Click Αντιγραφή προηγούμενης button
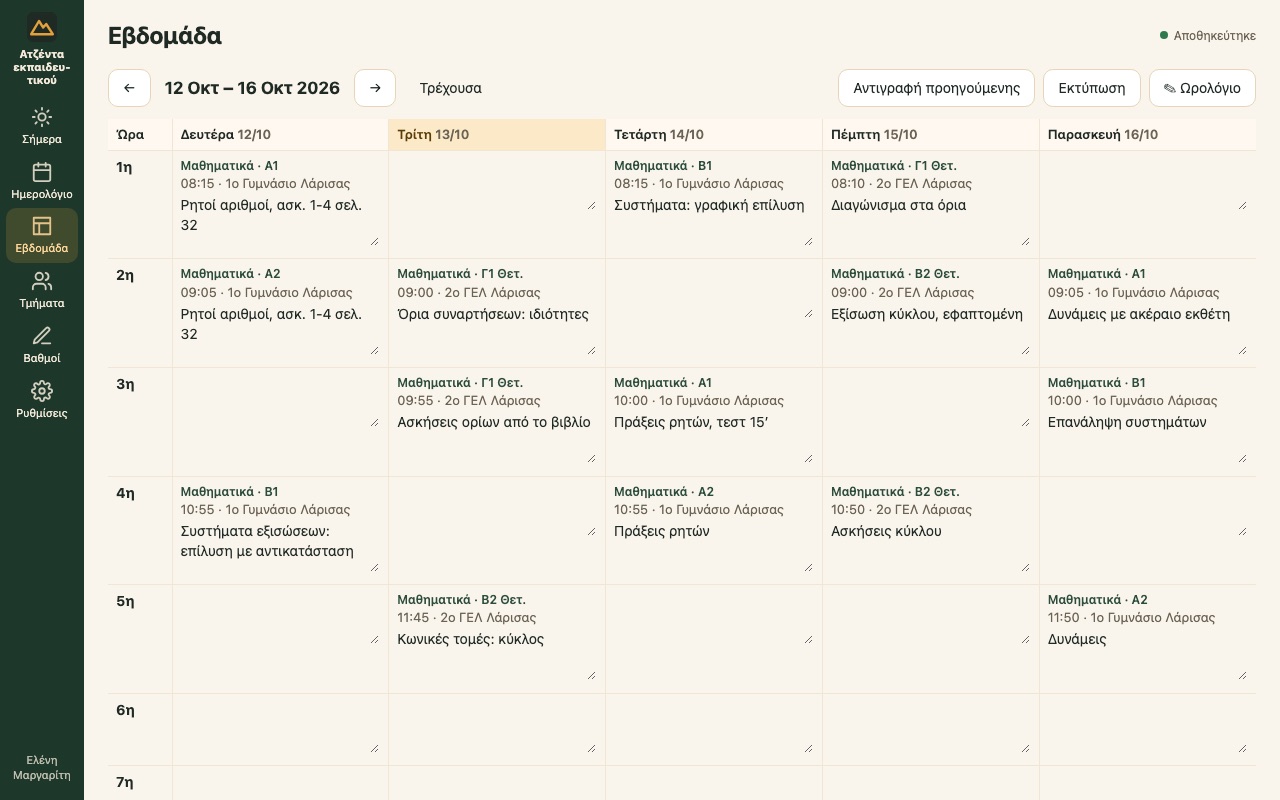 pos(937,88)
